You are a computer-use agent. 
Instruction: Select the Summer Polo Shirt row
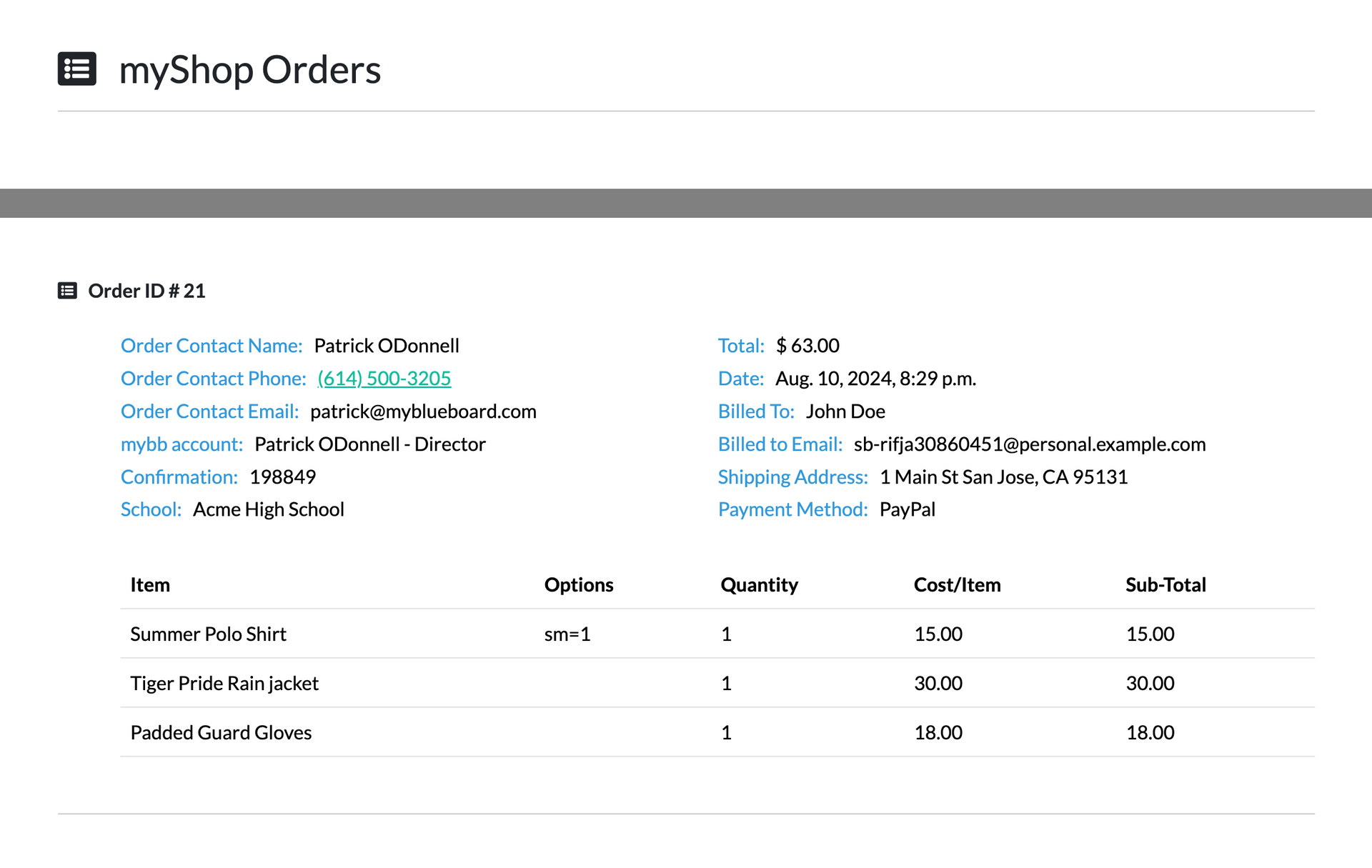click(717, 634)
